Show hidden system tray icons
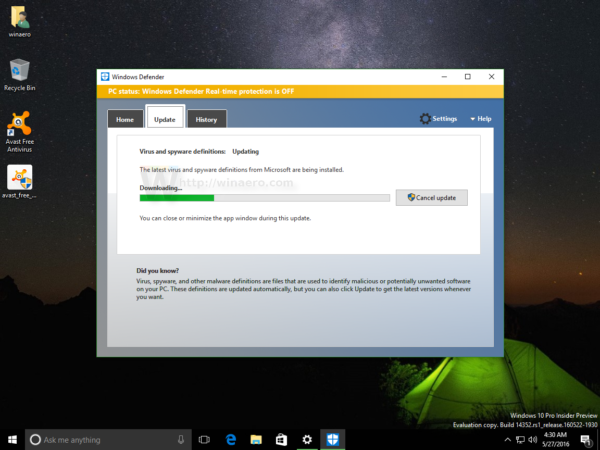Image resolution: width=600 pixels, height=450 pixels. point(507,440)
